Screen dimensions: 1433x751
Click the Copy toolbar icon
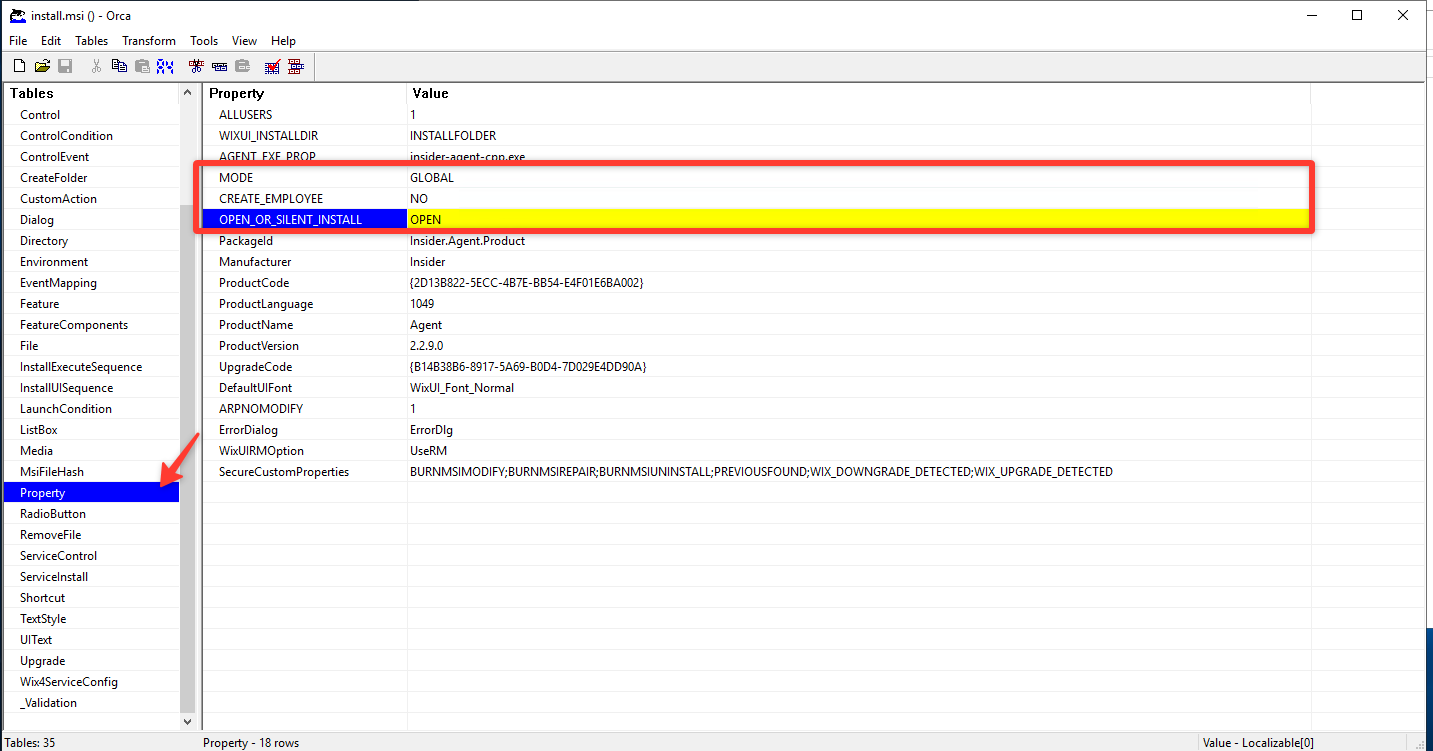point(119,66)
